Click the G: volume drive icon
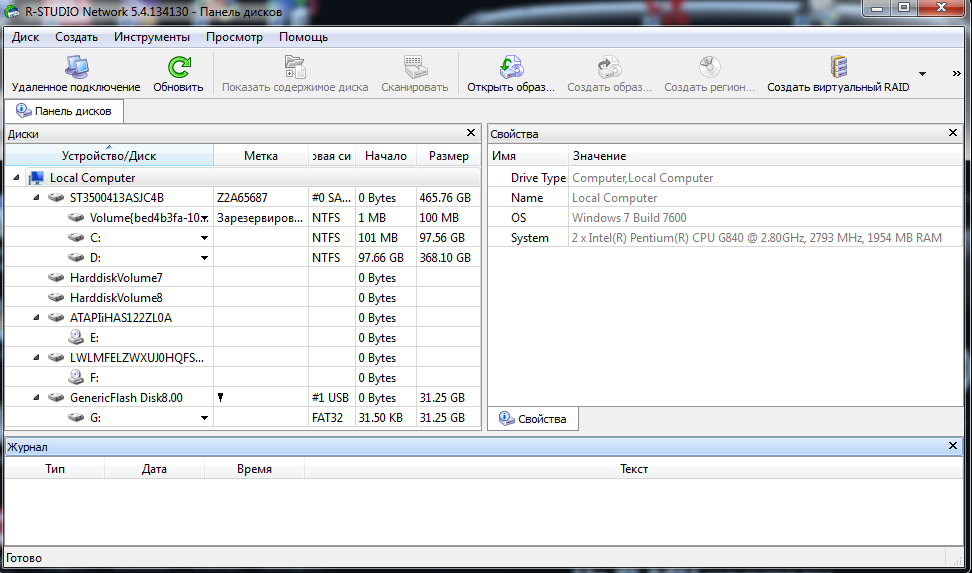Viewport: 972px width, 573px height. 76,418
